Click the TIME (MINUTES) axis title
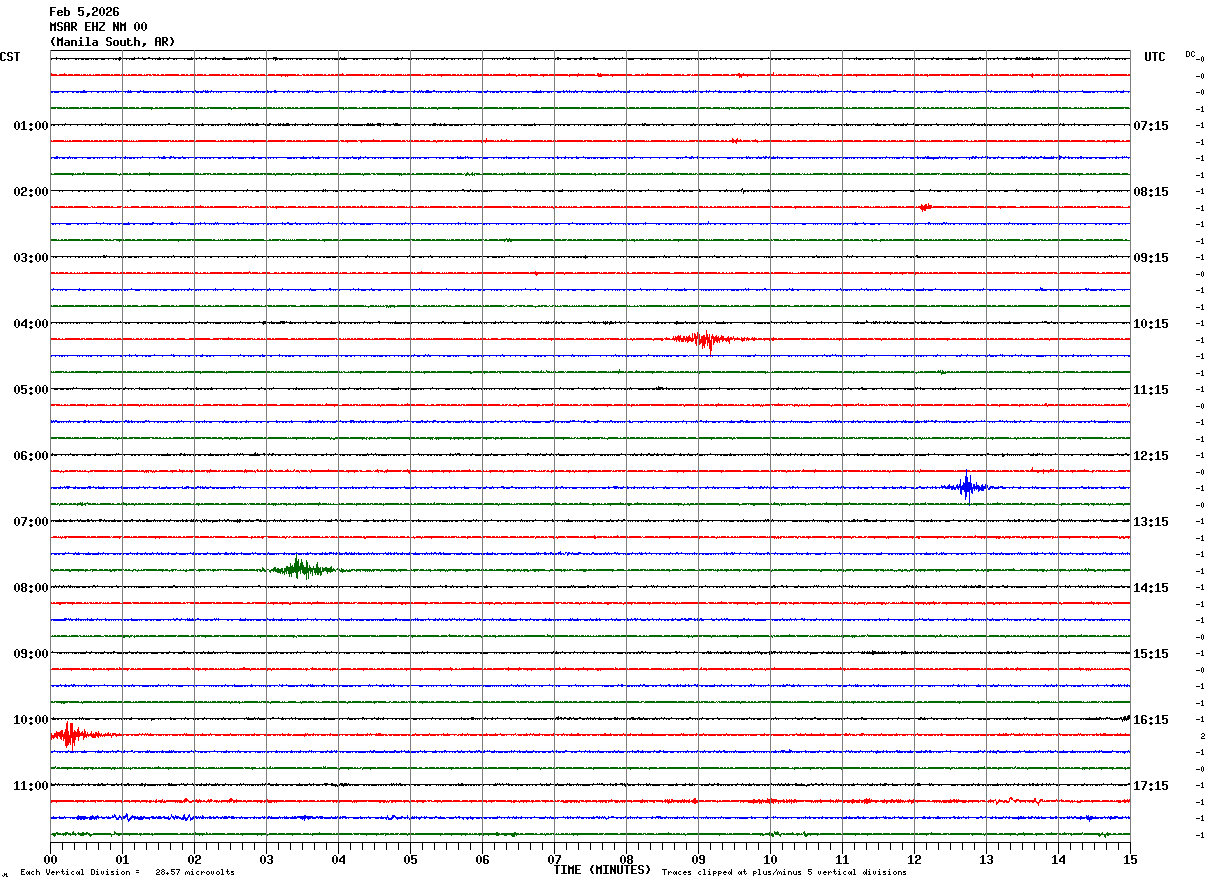 click(602, 870)
